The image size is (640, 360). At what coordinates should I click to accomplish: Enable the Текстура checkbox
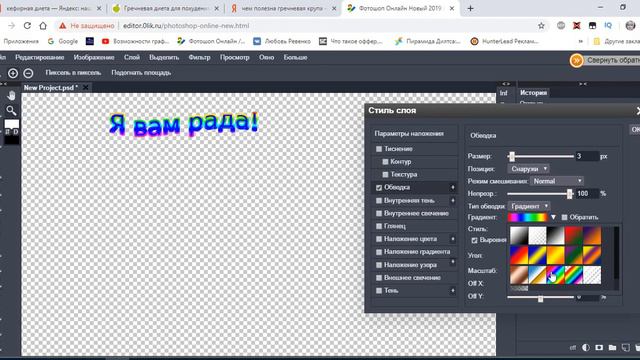point(385,174)
